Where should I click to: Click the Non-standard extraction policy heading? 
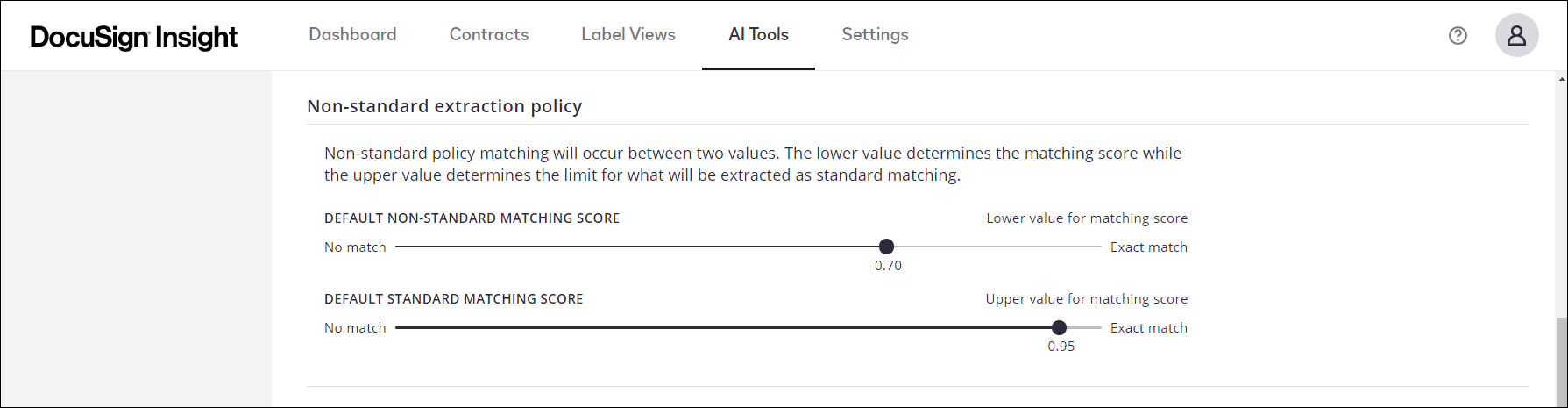coord(444,106)
